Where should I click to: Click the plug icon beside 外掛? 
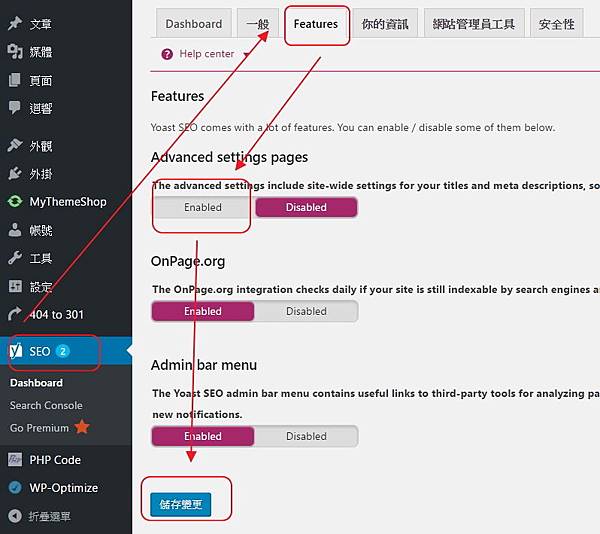tap(15, 174)
